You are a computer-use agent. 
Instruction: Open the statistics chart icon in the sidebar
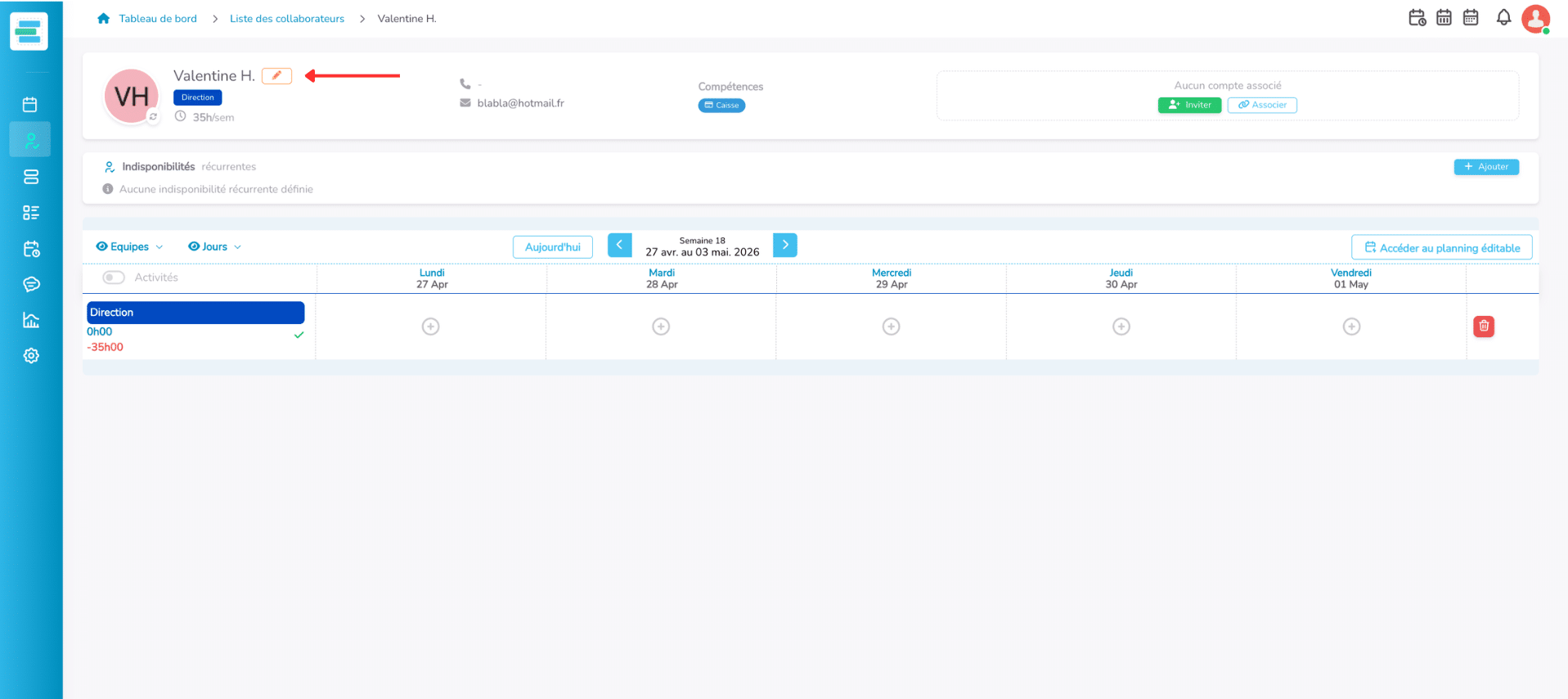point(31,320)
